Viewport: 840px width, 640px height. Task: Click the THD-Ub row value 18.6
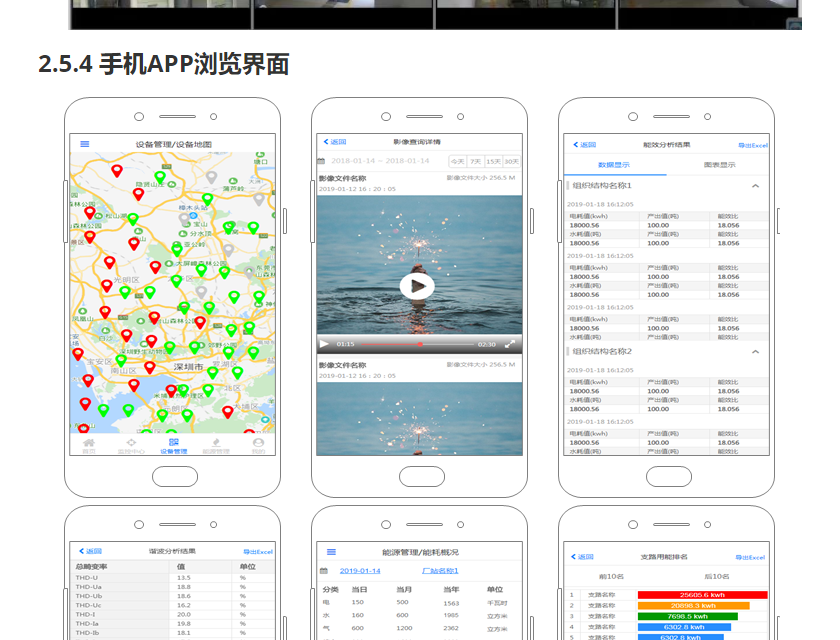pos(184,596)
